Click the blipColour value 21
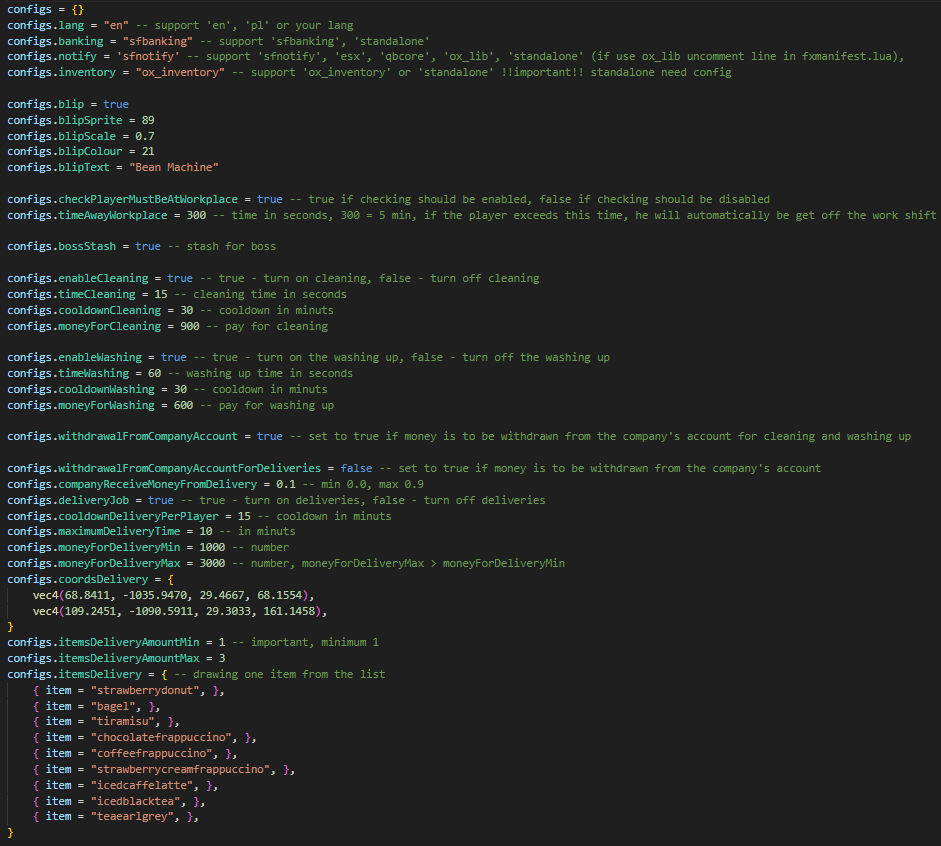941x846 pixels. tap(148, 152)
